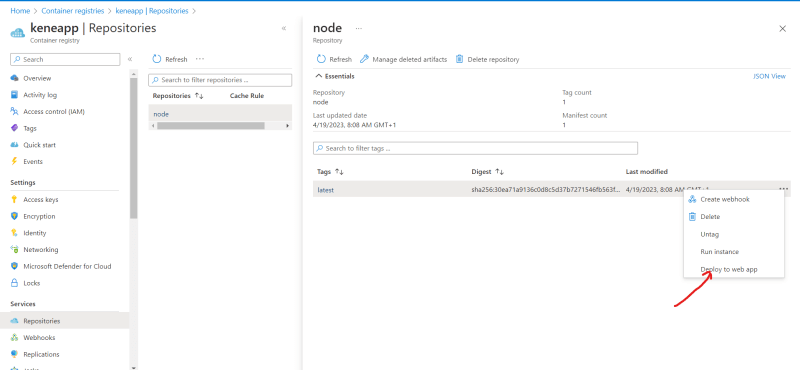Click the Replications globe icon
Viewport: 800px width, 370px height.
14,354
